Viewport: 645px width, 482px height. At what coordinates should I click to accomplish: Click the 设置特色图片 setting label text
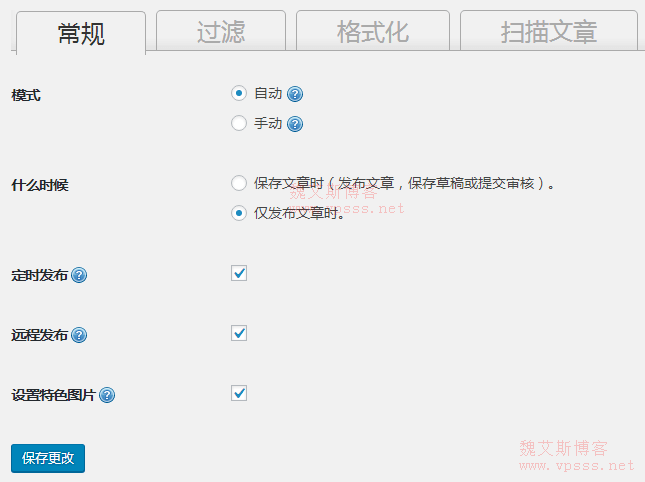53,396
